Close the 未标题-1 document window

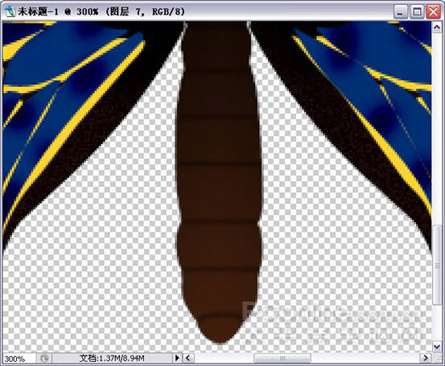click(x=433, y=12)
